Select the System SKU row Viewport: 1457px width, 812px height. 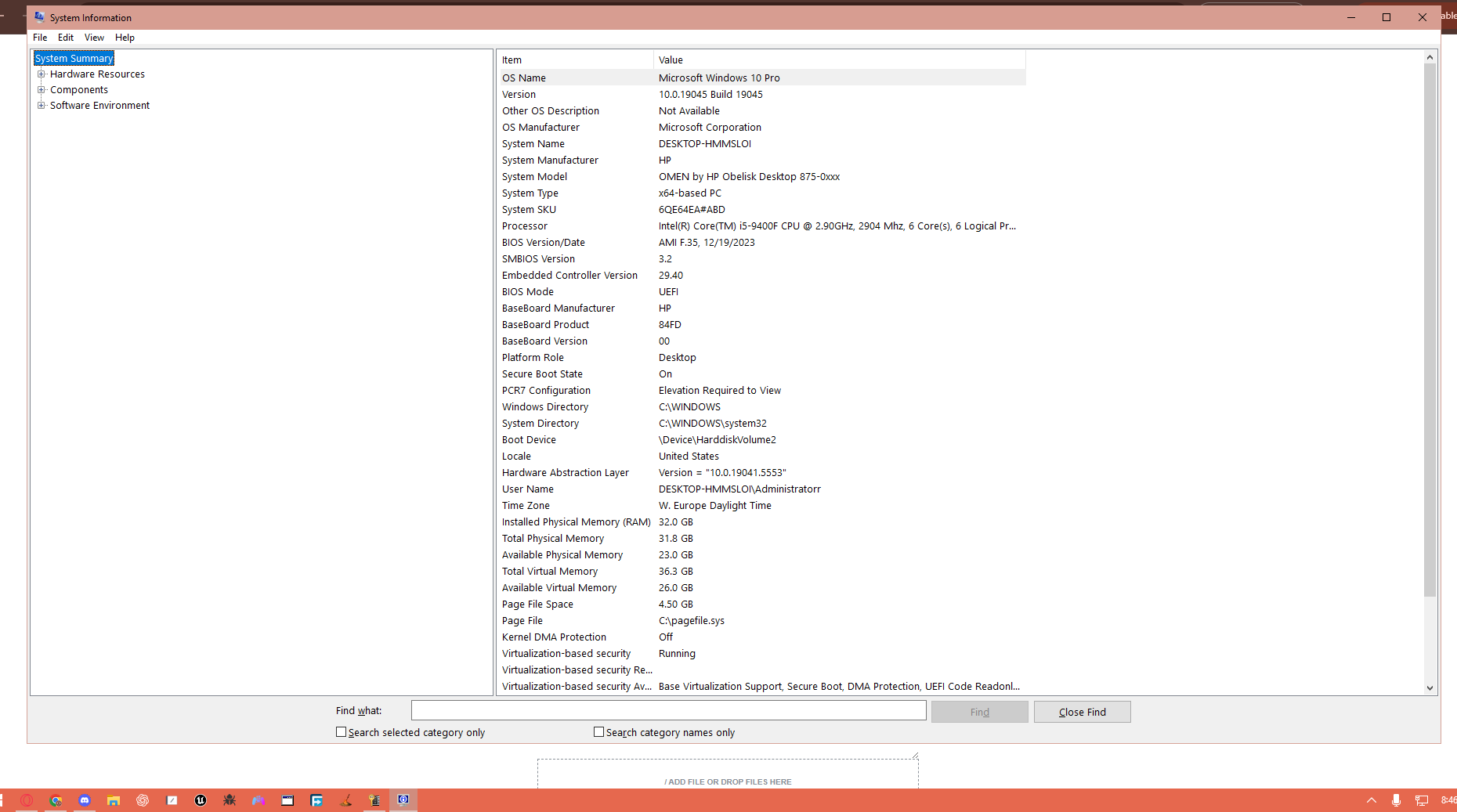coord(762,210)
